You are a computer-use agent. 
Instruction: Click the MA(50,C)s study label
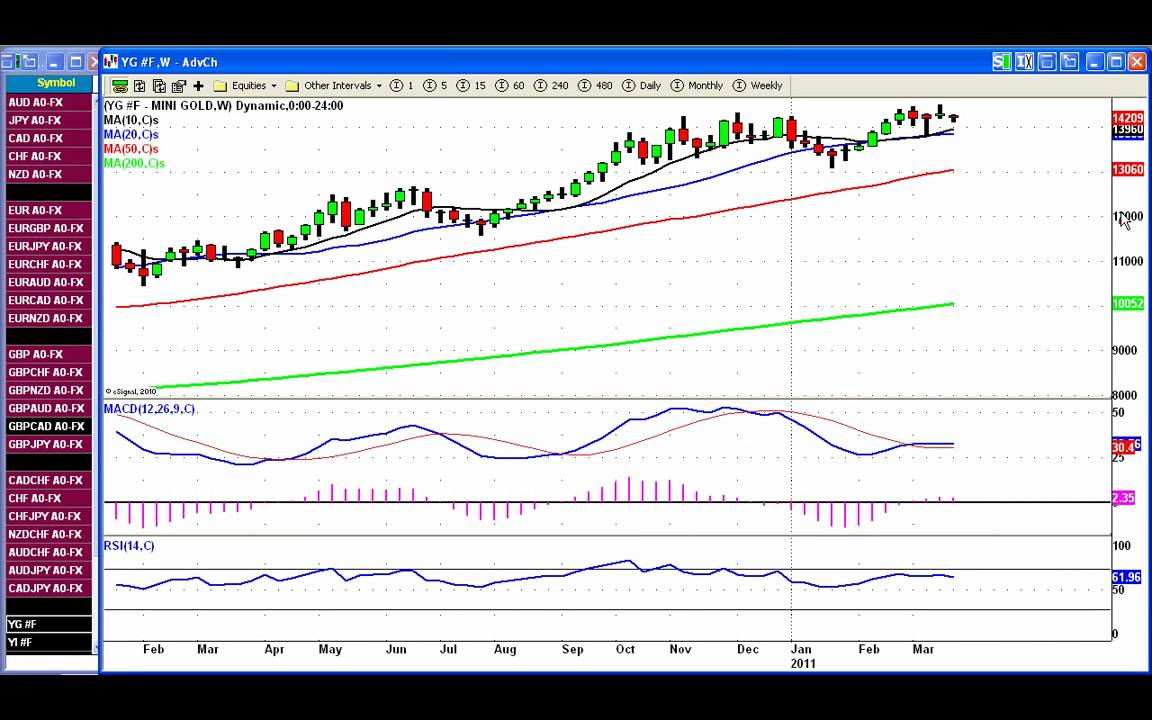pos(131,149)
